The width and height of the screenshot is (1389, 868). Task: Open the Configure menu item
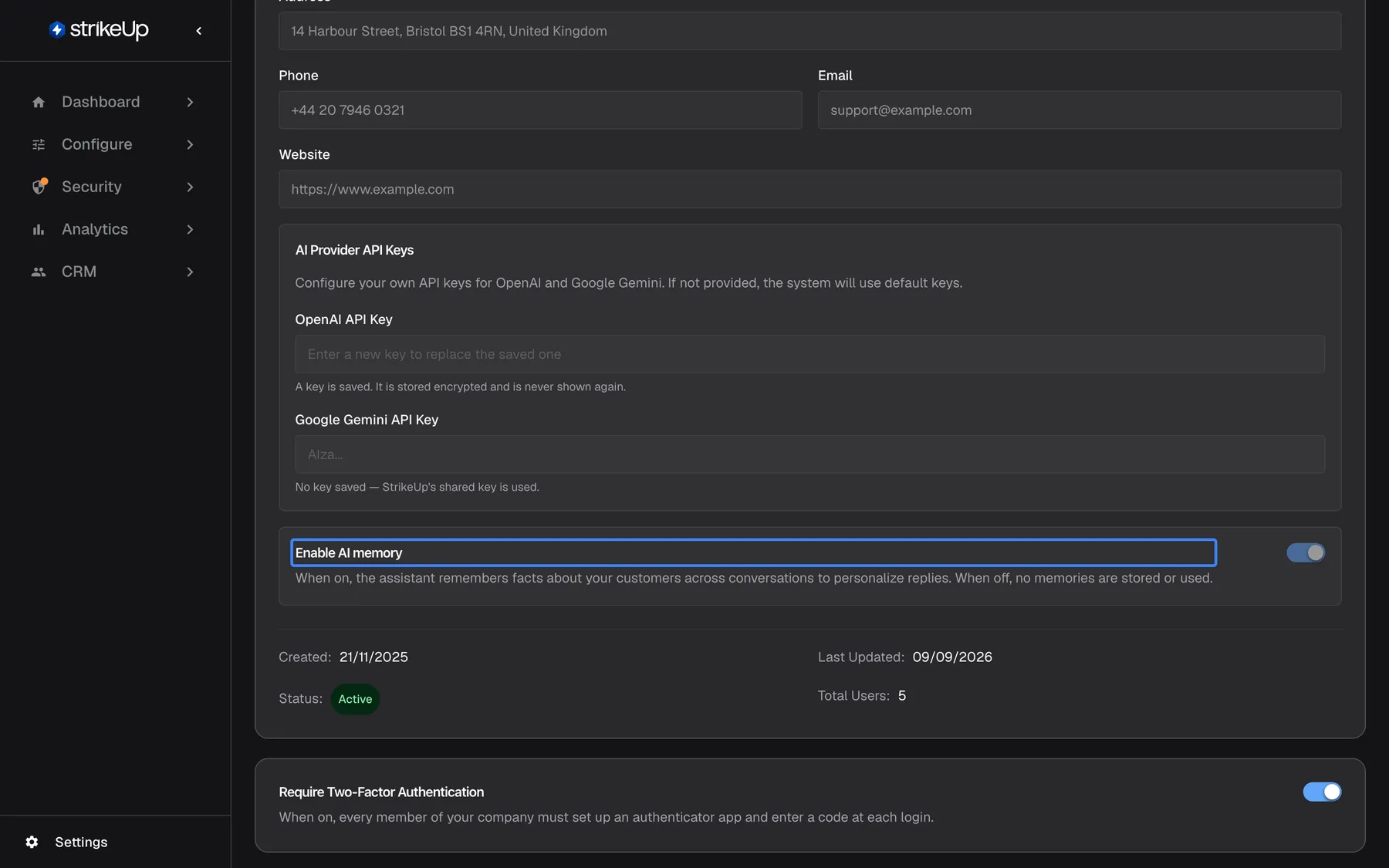[x=114, y=144]
